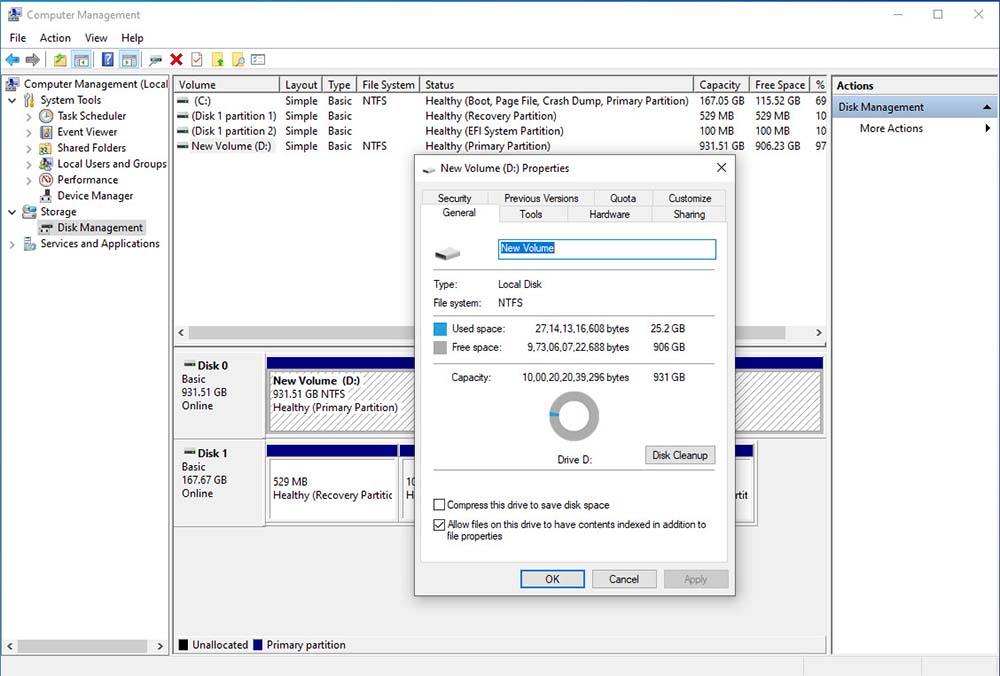Expand Services and Applications node

pos(12,244)
